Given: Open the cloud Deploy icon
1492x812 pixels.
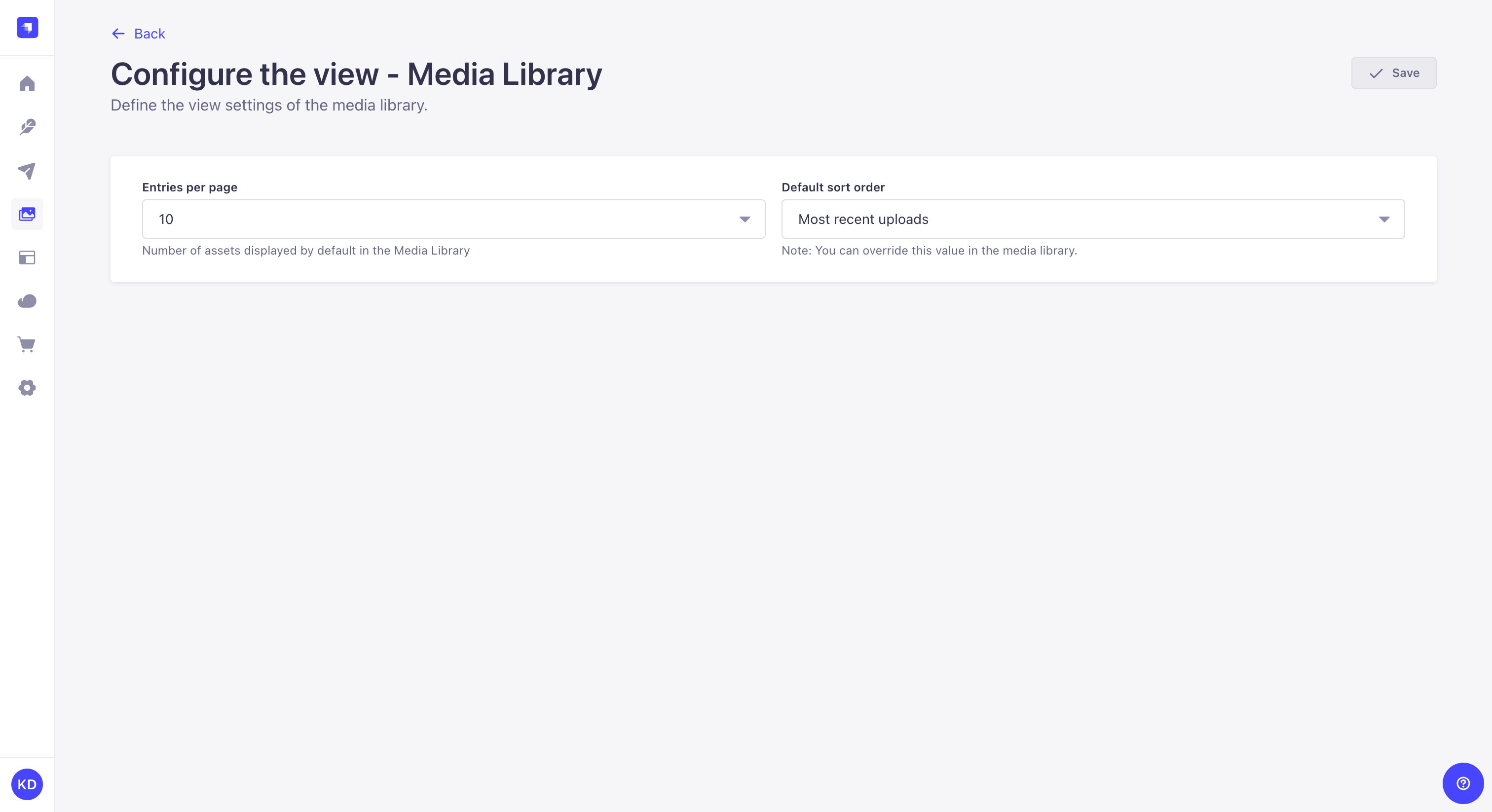Looking at the screenshot, I should click(x=27, y=301).
